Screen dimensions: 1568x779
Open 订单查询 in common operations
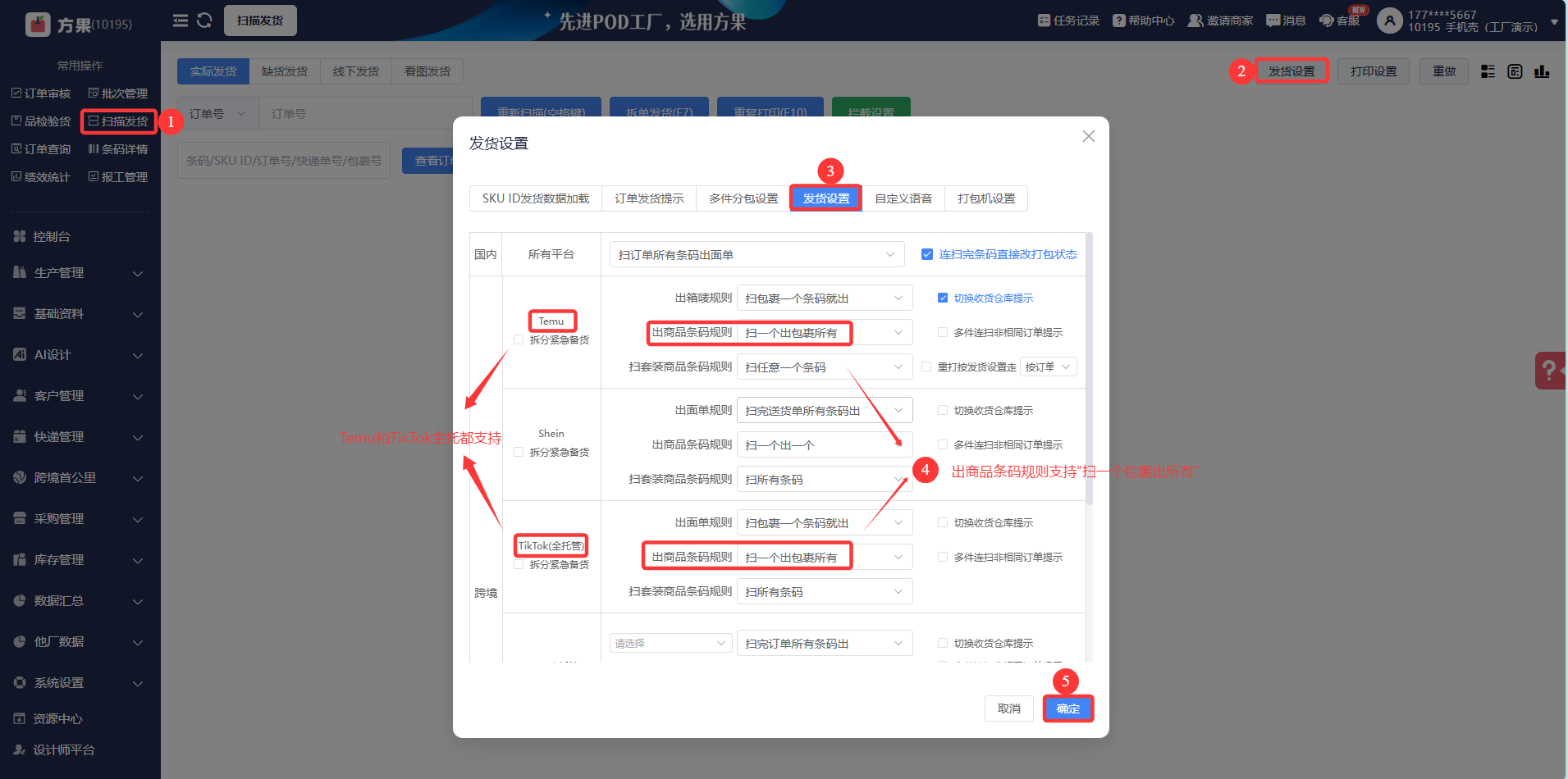point(41,149)
